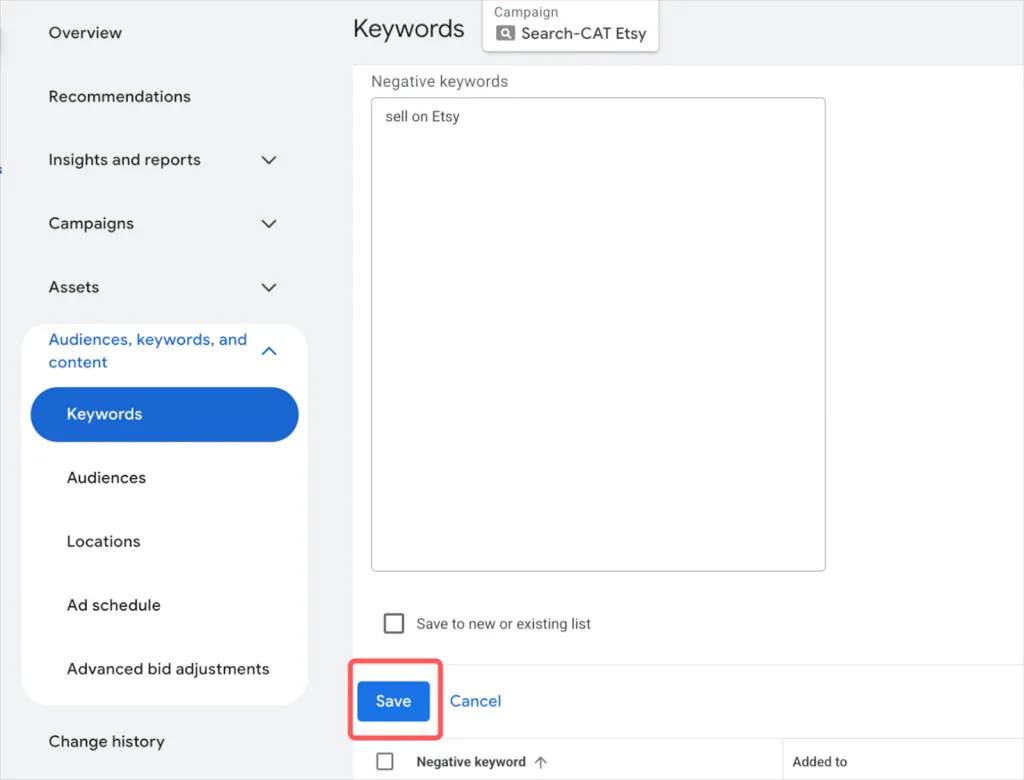Open the Overview page

click(85, 32)
